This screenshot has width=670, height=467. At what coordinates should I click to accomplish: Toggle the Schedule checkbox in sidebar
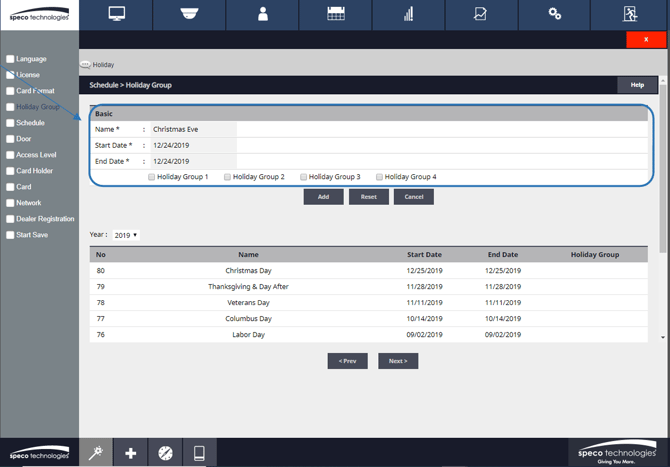pos(10,123)
